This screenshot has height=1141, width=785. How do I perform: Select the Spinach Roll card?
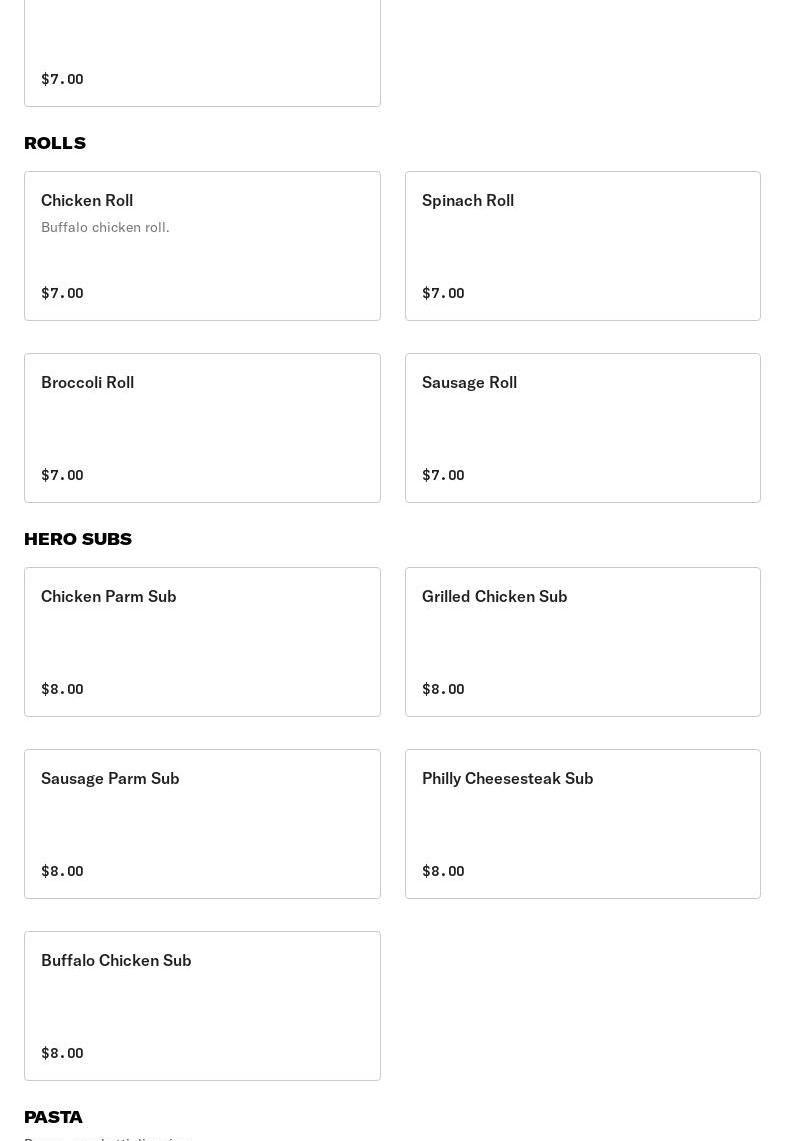[x=582, y=246]
